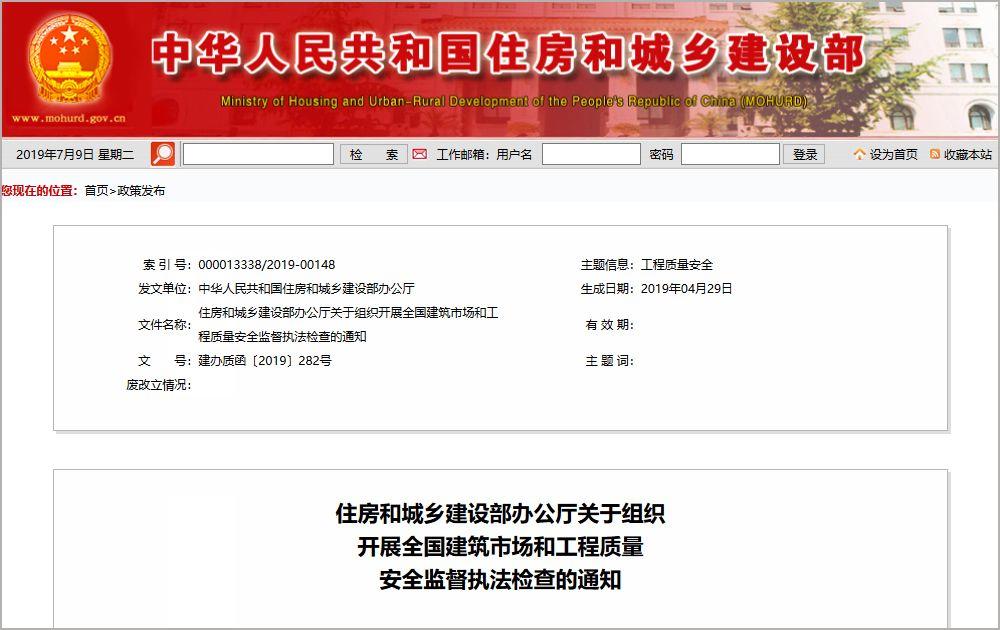Click the magnifying glass search icon
The image size is (1000, 630).
(162, 153)
